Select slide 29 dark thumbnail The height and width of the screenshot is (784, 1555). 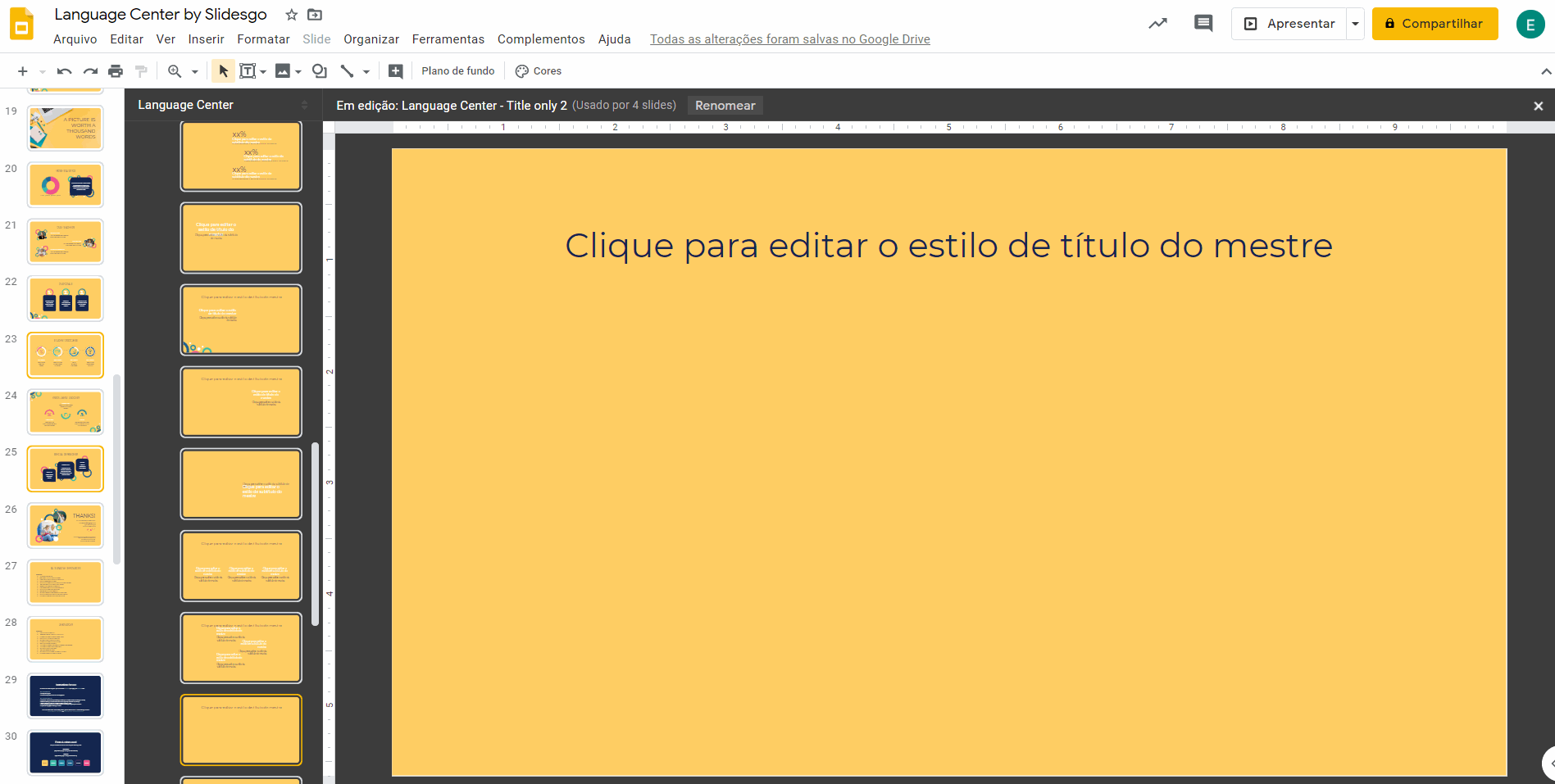[66, 696]
